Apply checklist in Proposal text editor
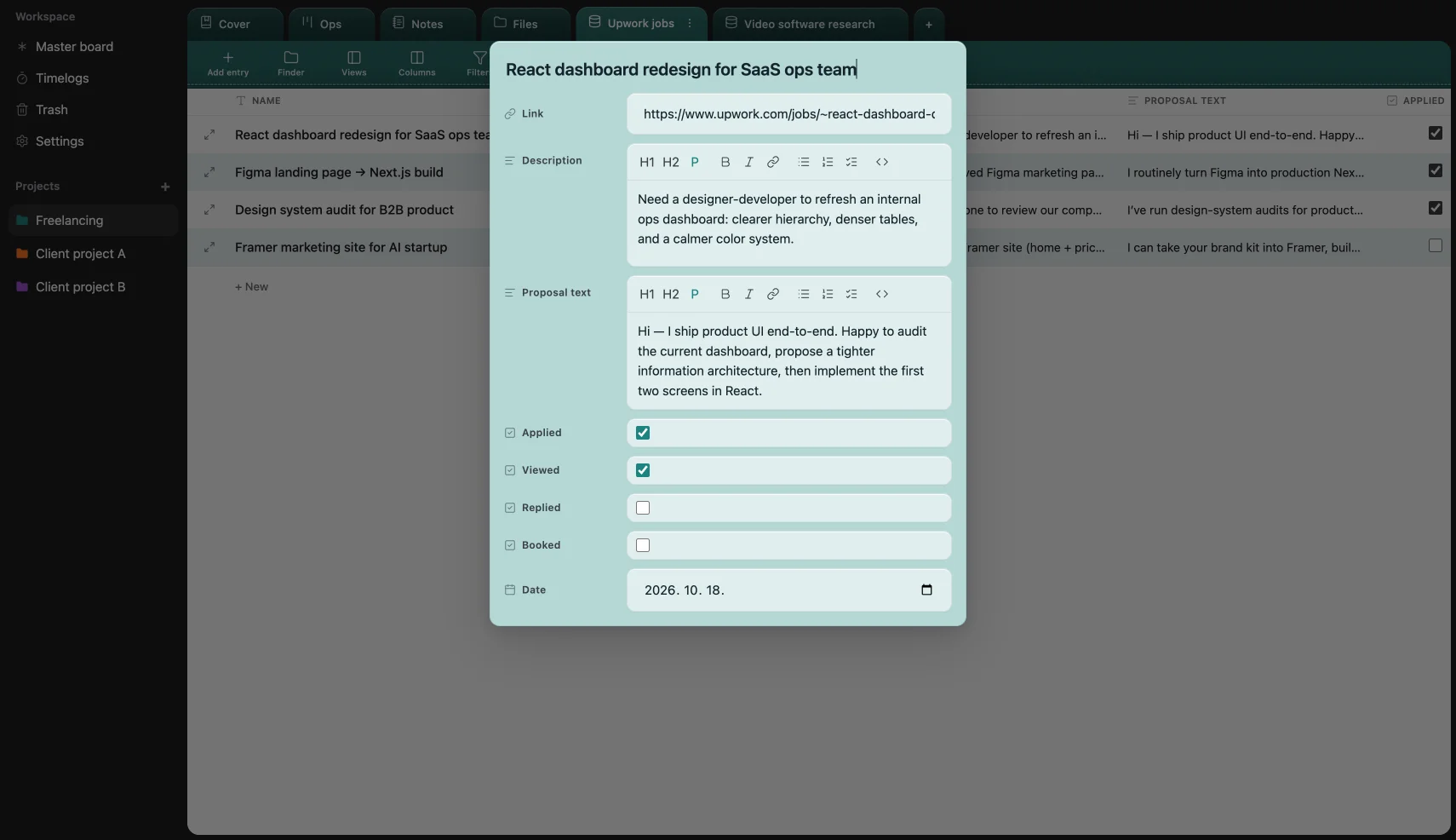Viewport: 1456px width, 840px height. coord(851,294)
